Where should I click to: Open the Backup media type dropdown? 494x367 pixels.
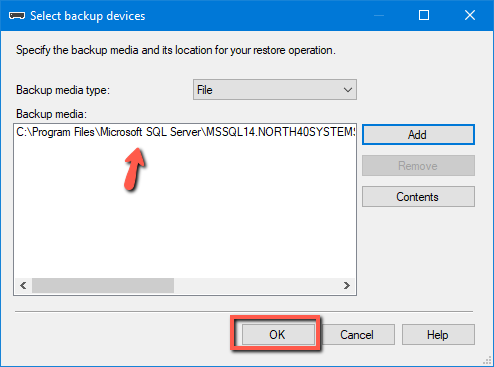point(275,90)
